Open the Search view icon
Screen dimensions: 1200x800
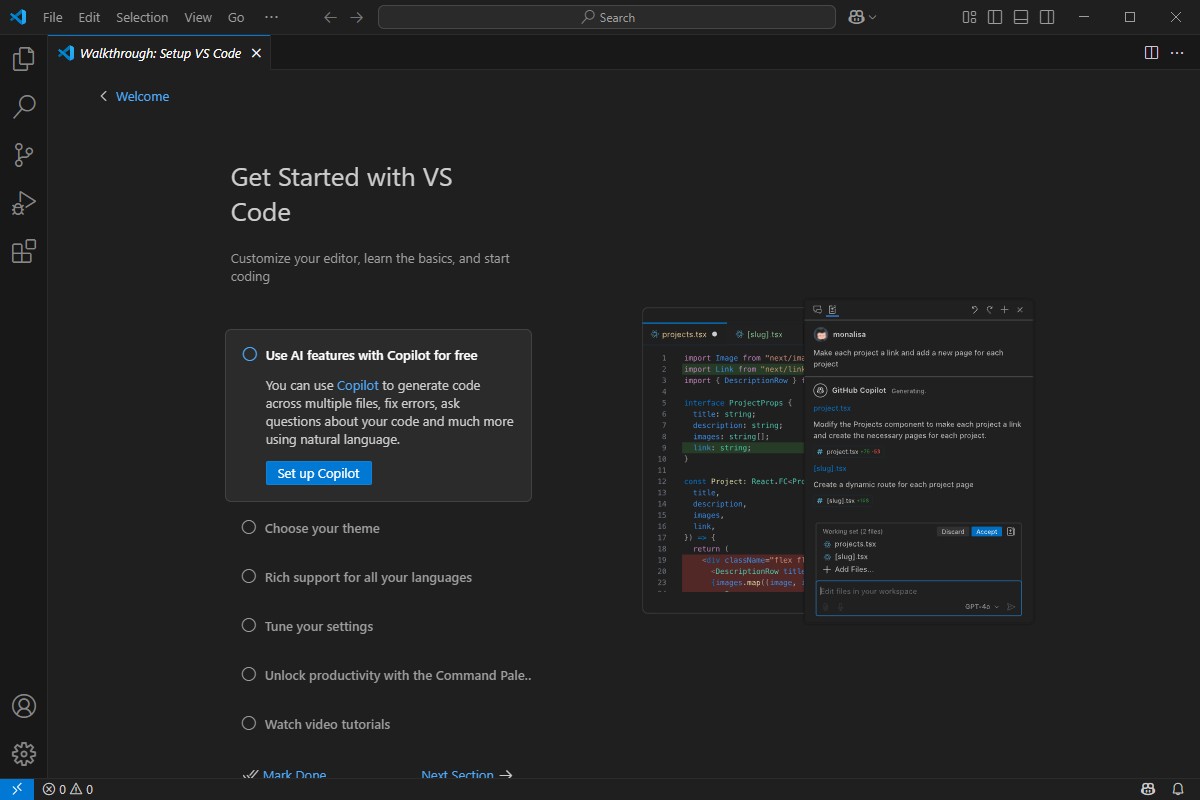click(24, 106)
